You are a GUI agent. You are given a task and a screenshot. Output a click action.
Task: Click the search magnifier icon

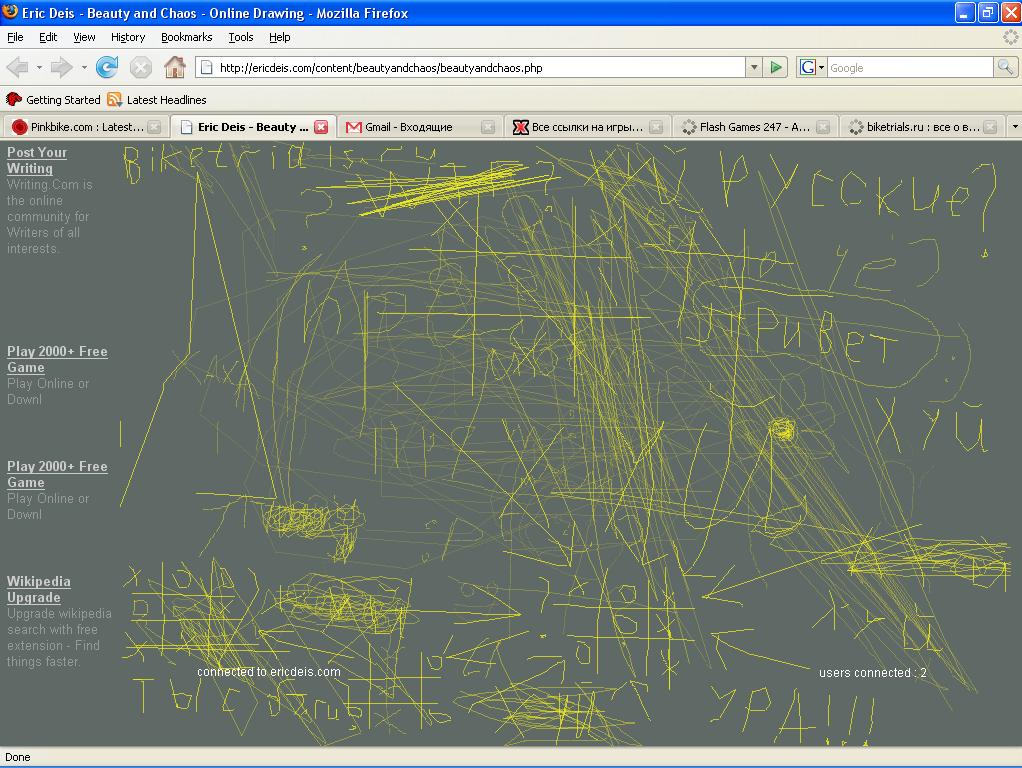pos(1005,67)
